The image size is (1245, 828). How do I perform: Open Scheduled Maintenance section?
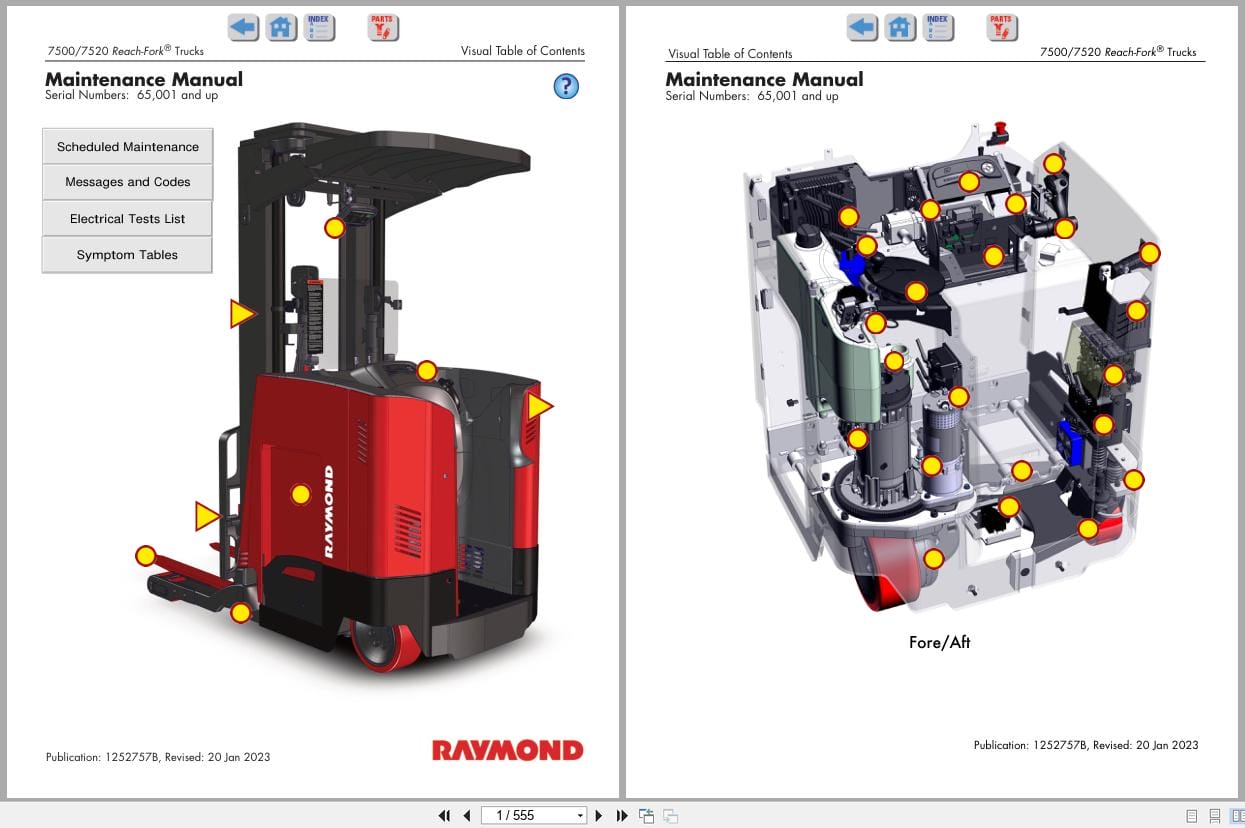(x=127, y=146)
